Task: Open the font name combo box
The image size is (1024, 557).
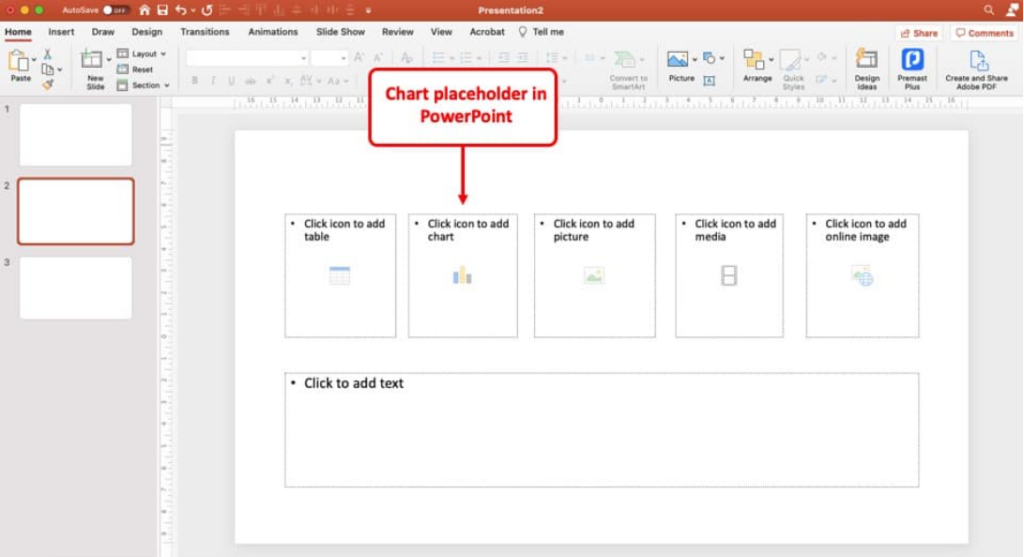Action: tap(246, 58)
